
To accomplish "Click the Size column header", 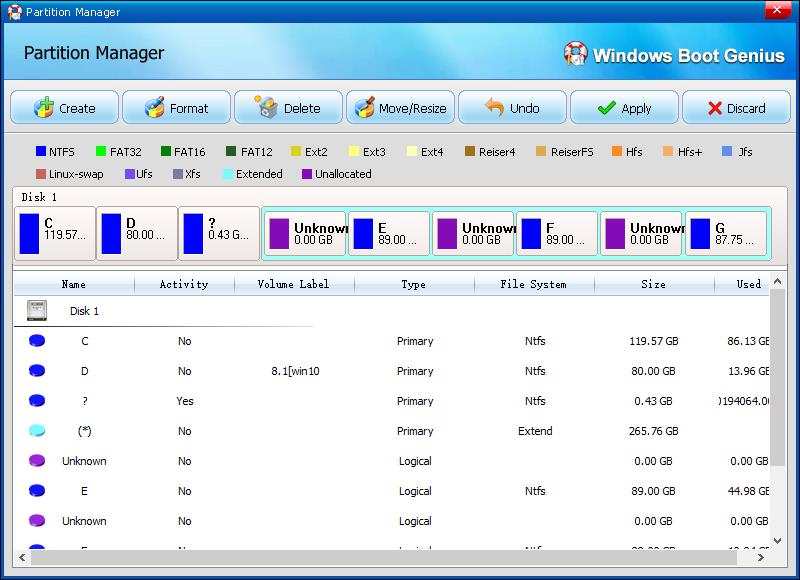I will (653, 284).
